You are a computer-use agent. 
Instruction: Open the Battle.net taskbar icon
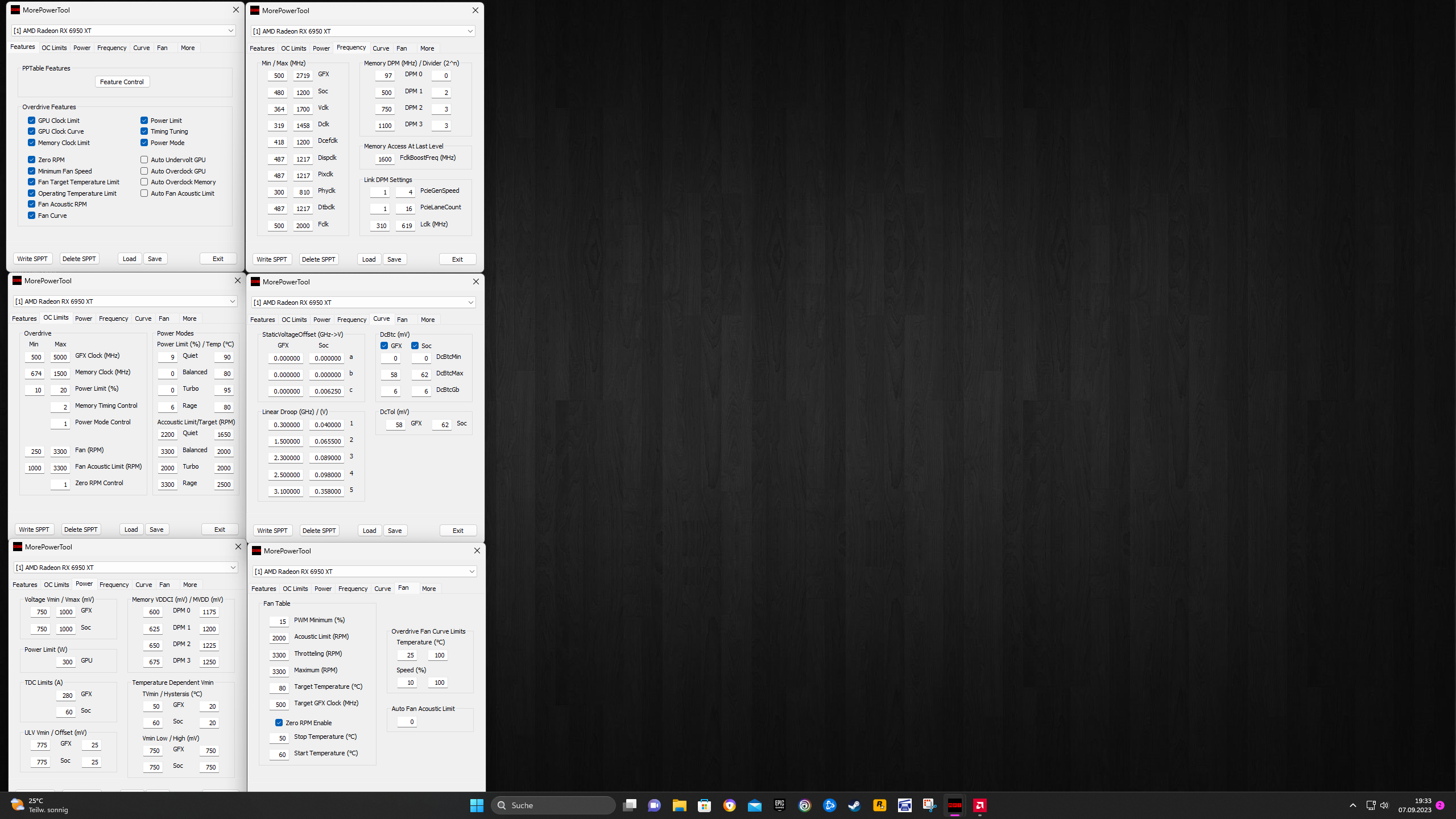tap(829, 805)
